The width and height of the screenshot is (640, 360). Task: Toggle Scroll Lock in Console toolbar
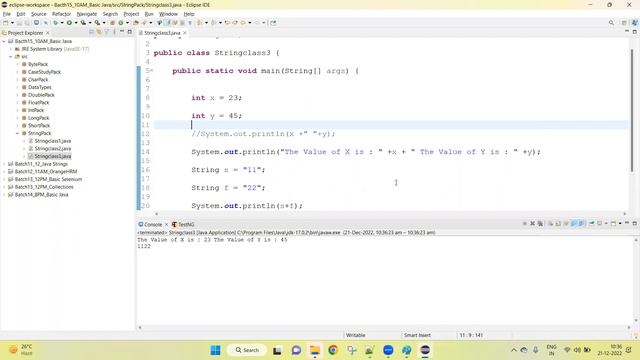coord(558,224)
